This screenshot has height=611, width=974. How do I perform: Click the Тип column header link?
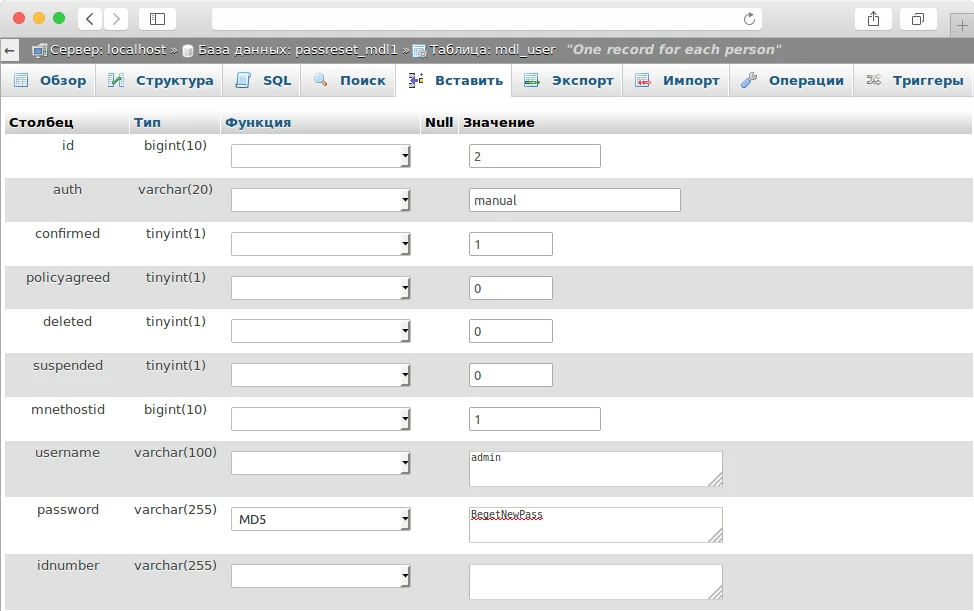[147, 123]
